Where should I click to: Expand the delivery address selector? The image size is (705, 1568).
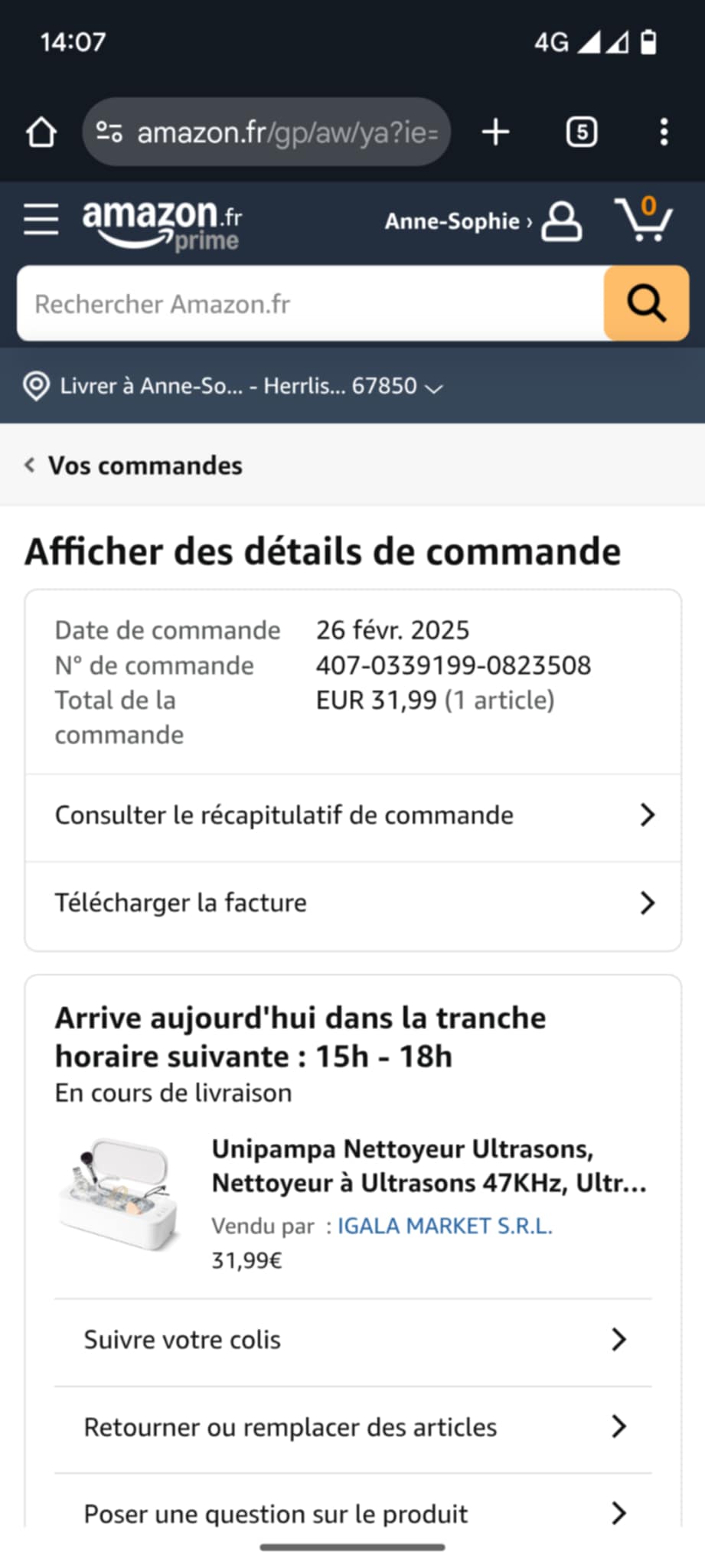point(233,386)
